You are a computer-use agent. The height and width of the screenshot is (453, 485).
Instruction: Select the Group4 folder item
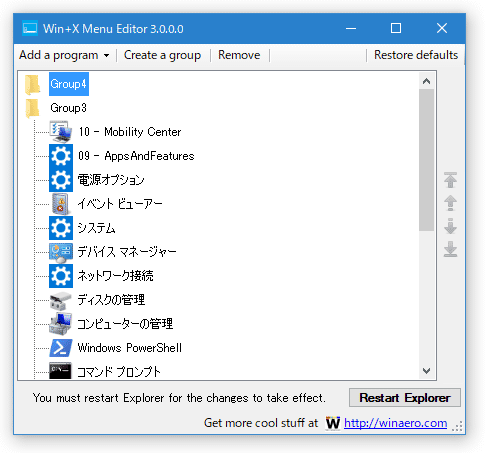click(x=69, y=84)
